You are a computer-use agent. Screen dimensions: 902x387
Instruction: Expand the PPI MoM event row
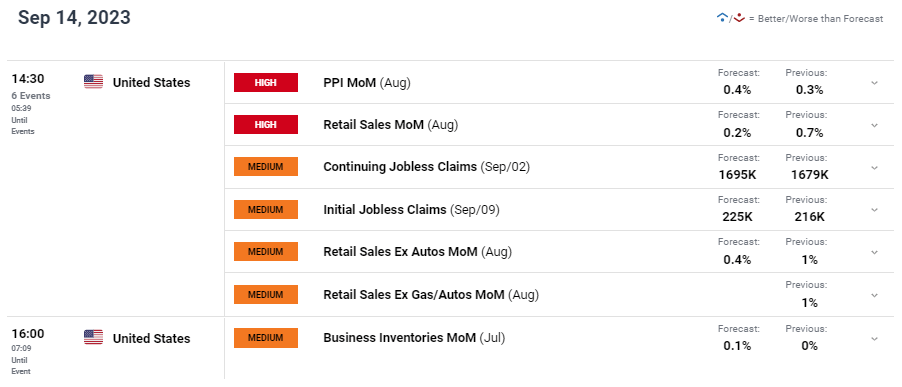pos(874,83)
